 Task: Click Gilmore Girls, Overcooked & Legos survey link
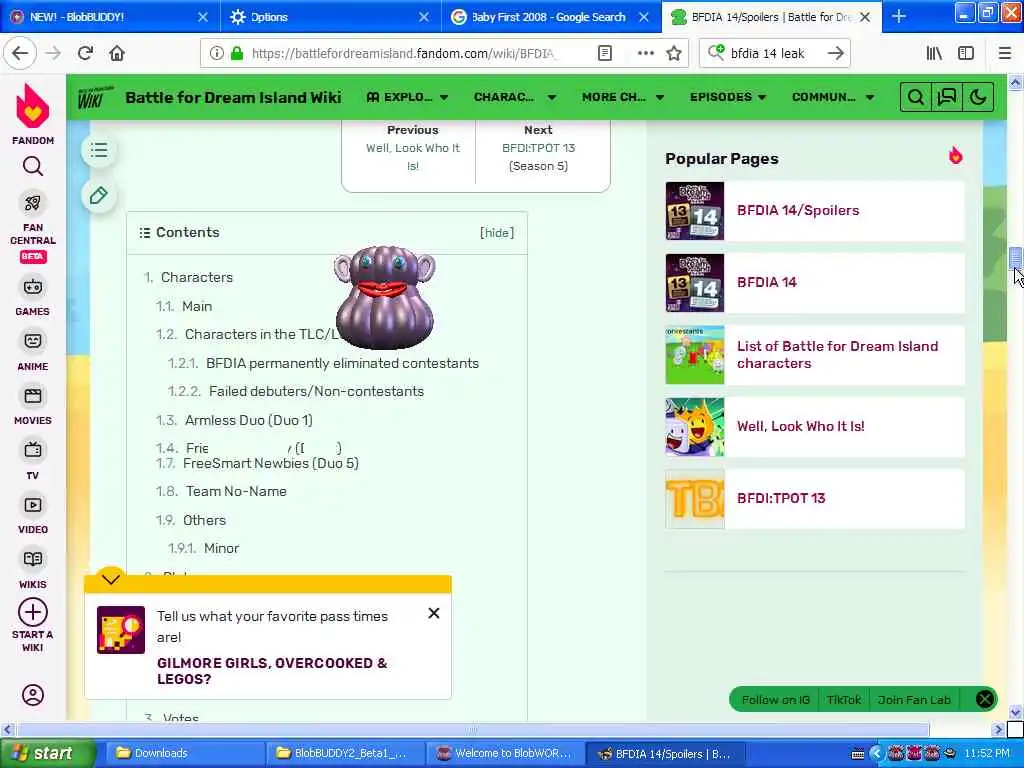coord(272,671)
